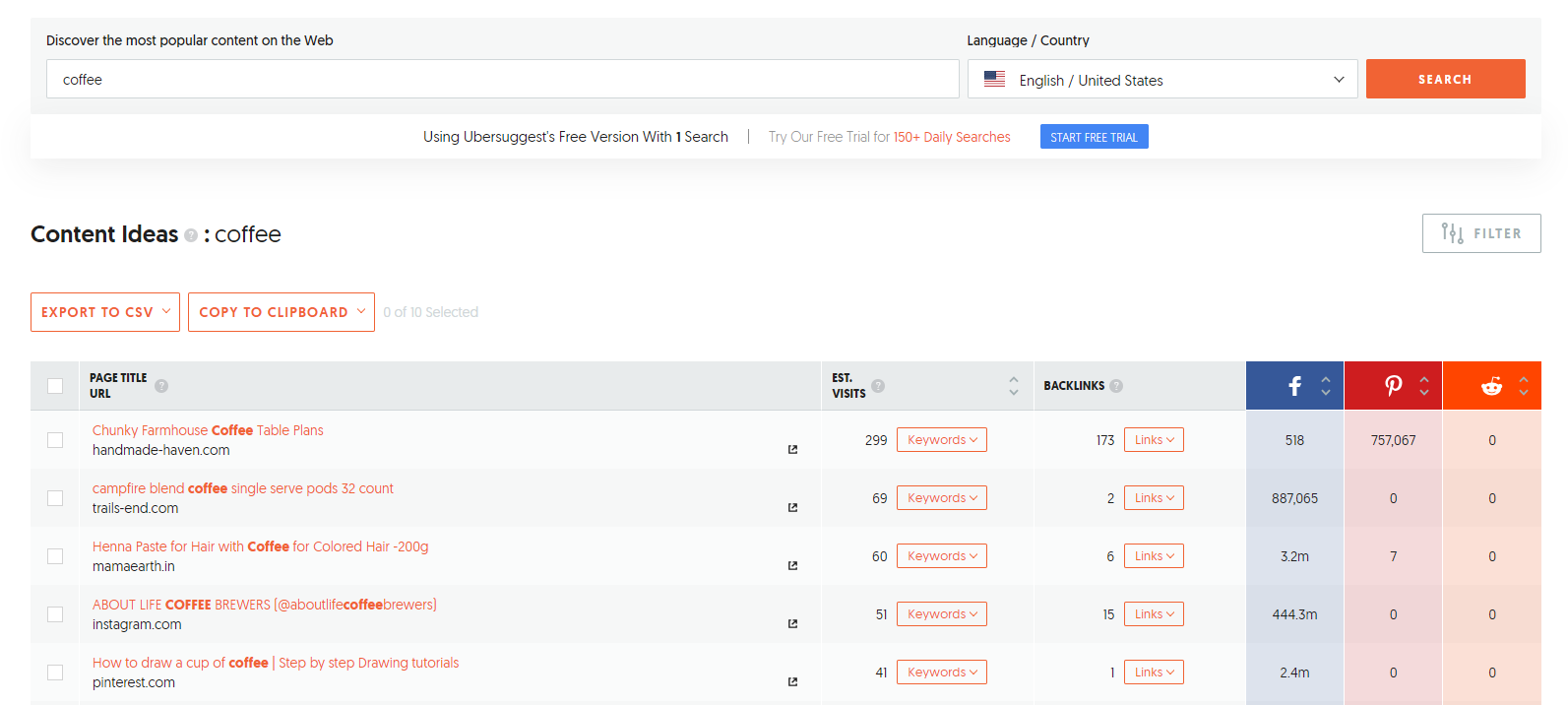Open trails-end.com external link icon
The image size is (1568, 705).
pos(792,508)
